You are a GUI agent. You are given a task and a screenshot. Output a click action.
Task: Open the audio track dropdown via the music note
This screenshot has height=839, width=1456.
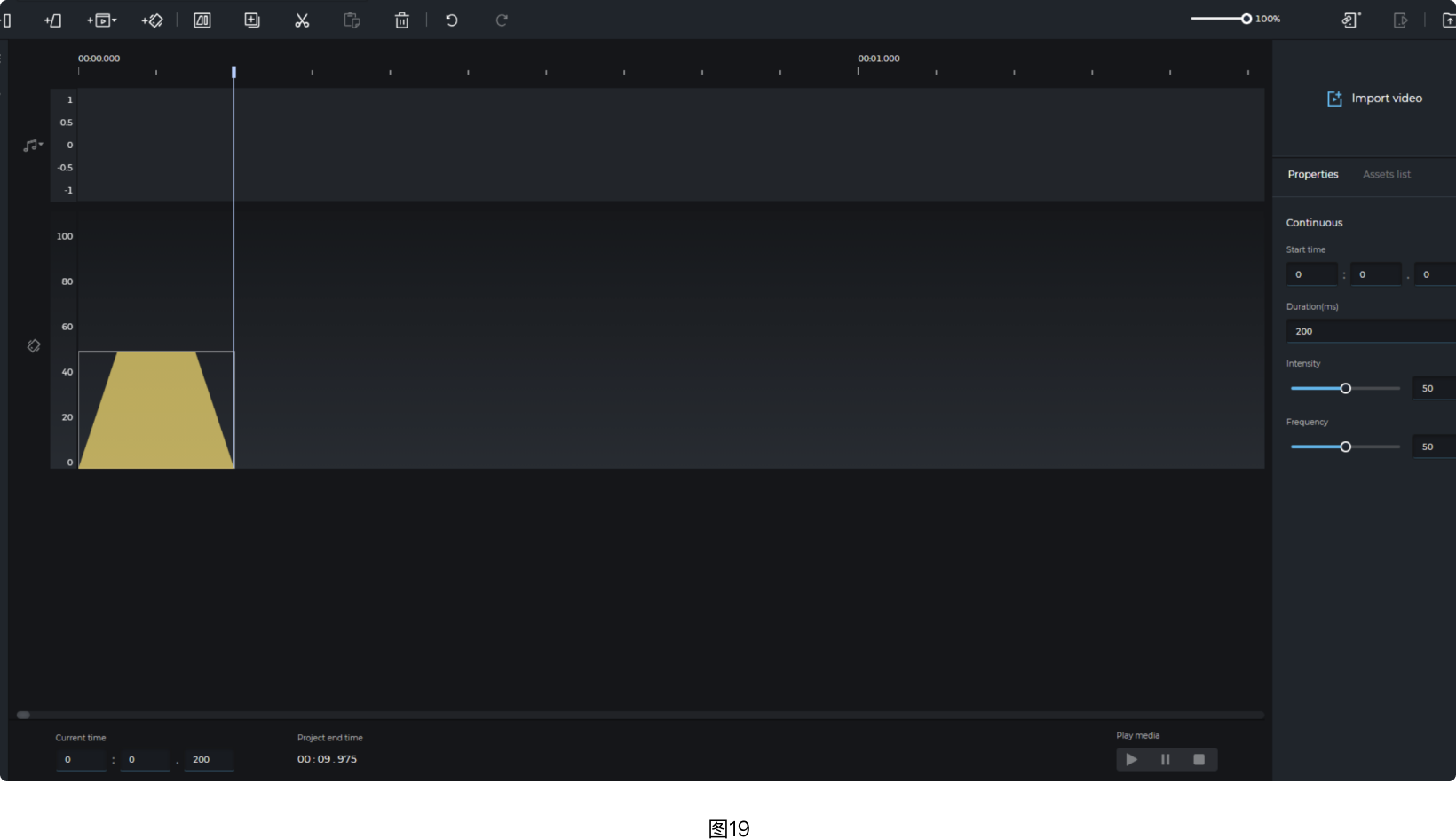point(32,145)
